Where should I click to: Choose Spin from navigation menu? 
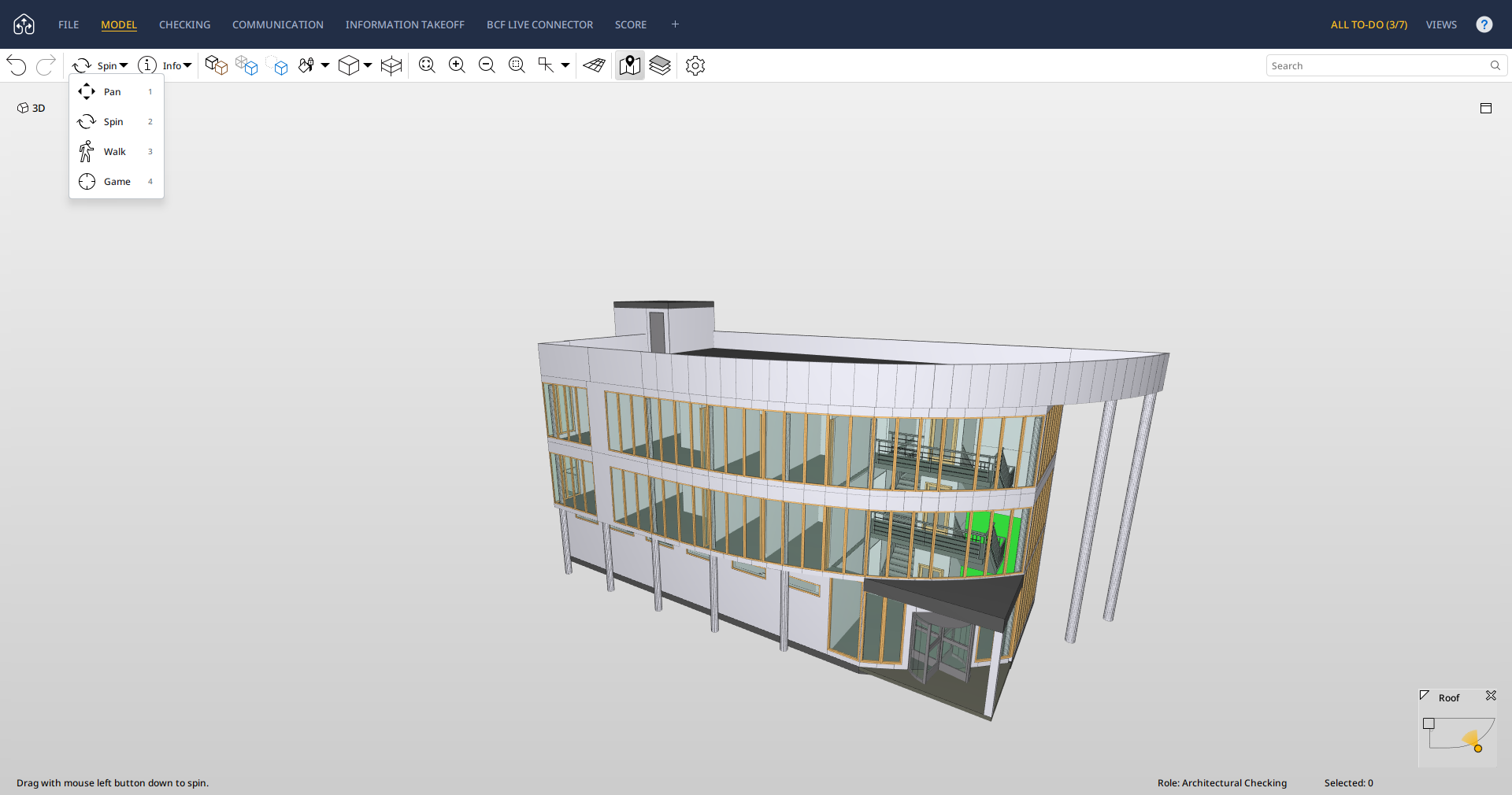pos(117,122)
